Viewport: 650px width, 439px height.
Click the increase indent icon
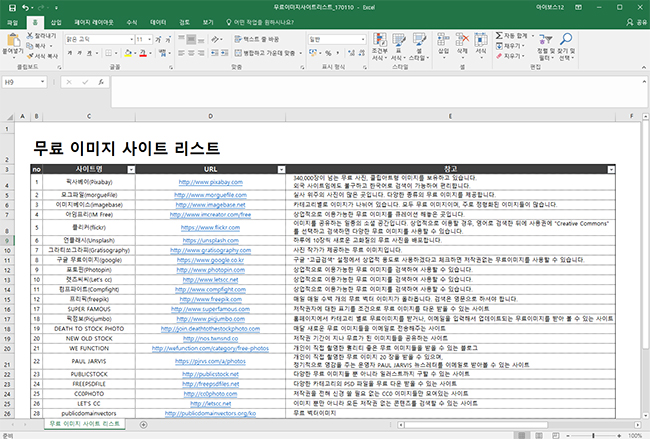pos(225,53)
